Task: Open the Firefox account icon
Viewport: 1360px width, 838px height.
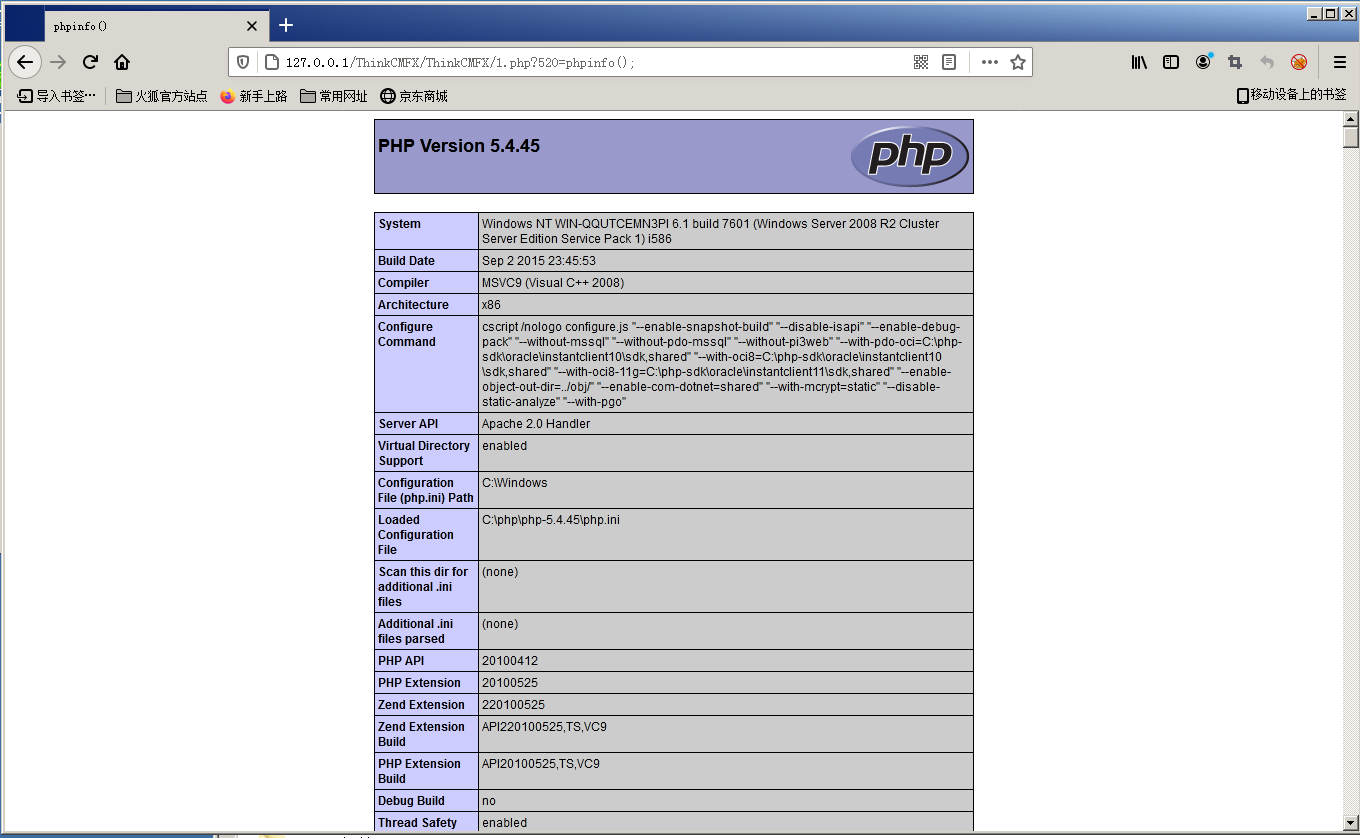Action: tap(1203, 62)
